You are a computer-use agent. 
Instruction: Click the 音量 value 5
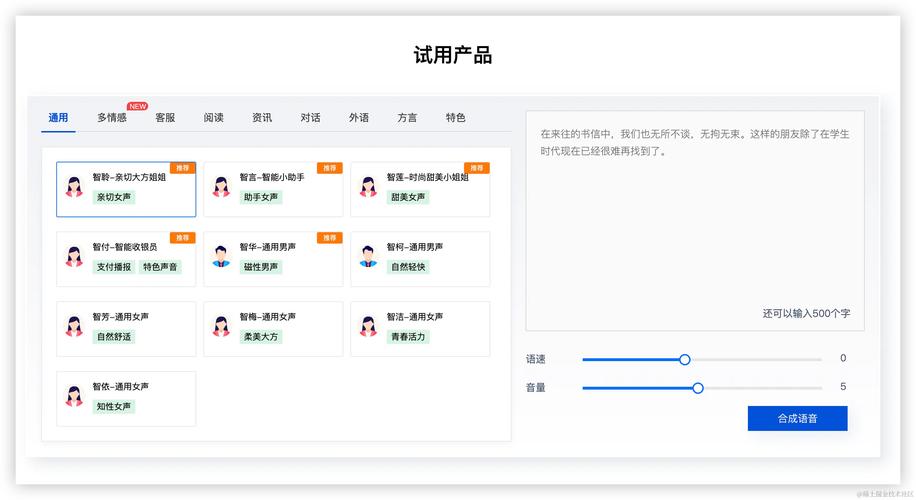tap(843, 387)
